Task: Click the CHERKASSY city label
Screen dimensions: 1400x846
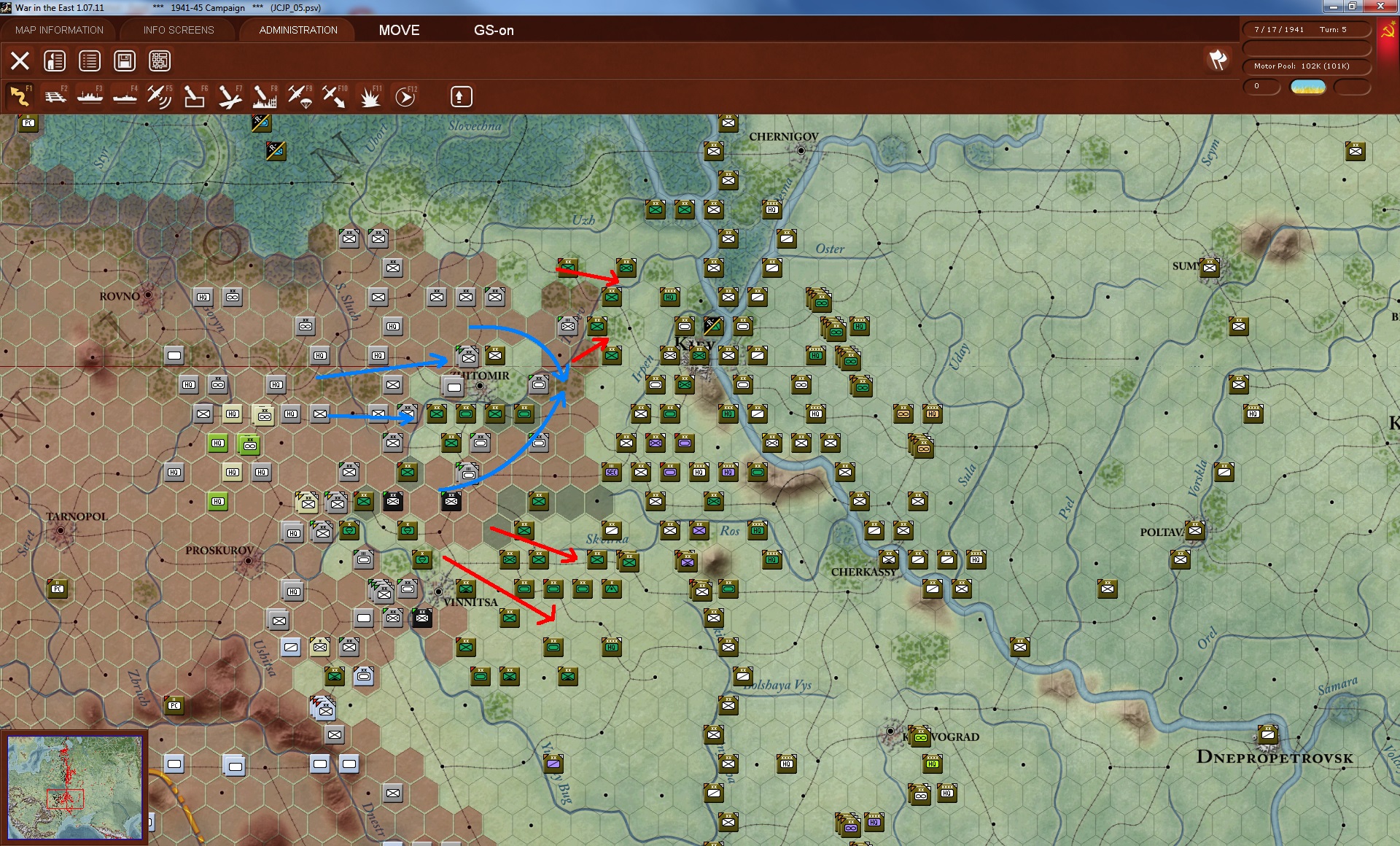Action: tap(863, 572)
